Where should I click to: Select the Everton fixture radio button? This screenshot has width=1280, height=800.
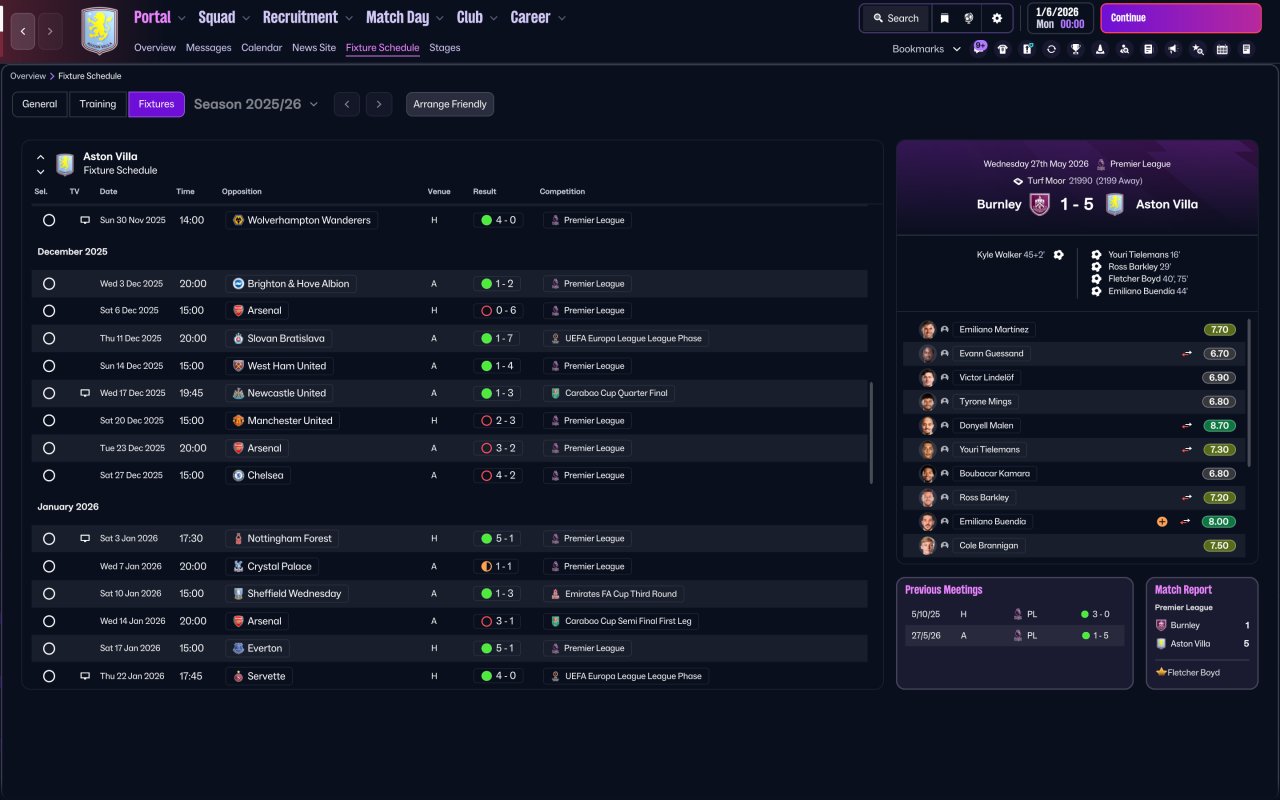click(49, 648)
